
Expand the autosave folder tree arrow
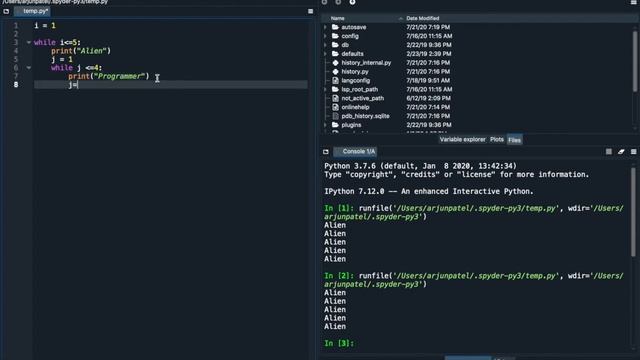pos(325,27)
